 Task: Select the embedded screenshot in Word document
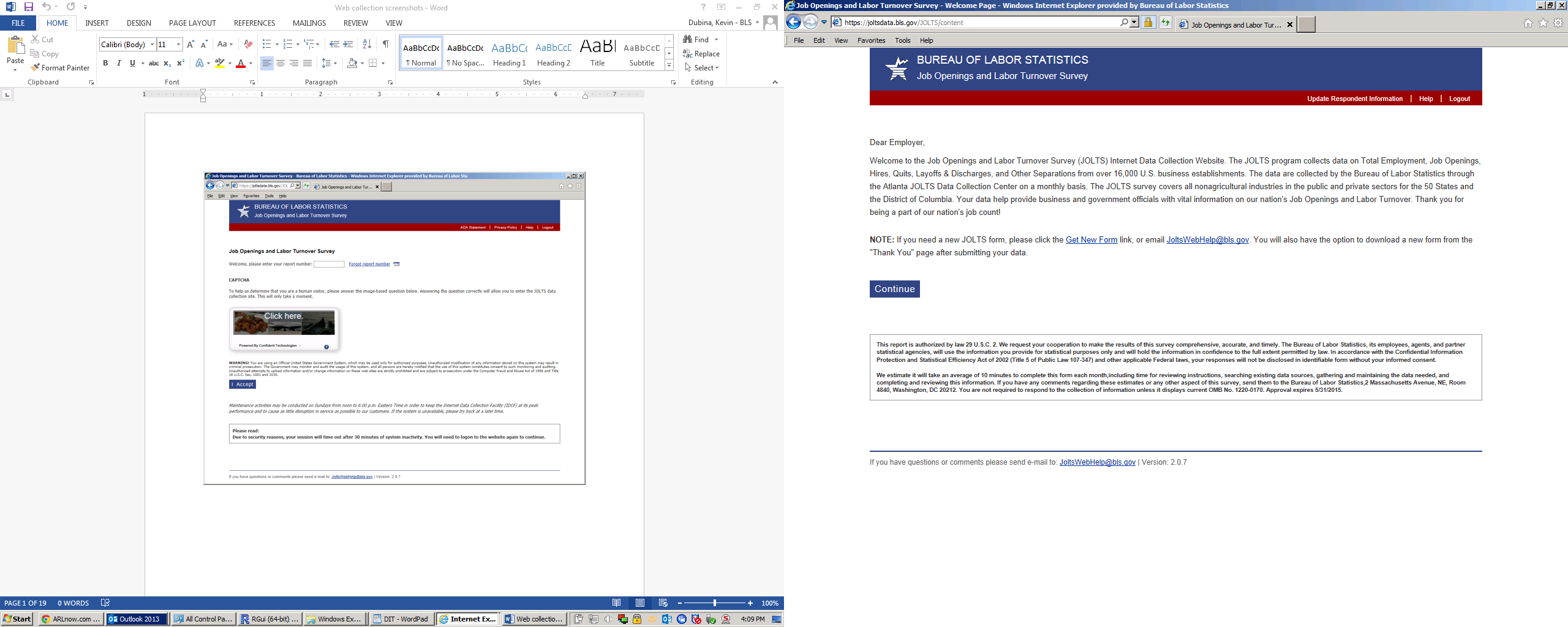click(x=394, y=328)
